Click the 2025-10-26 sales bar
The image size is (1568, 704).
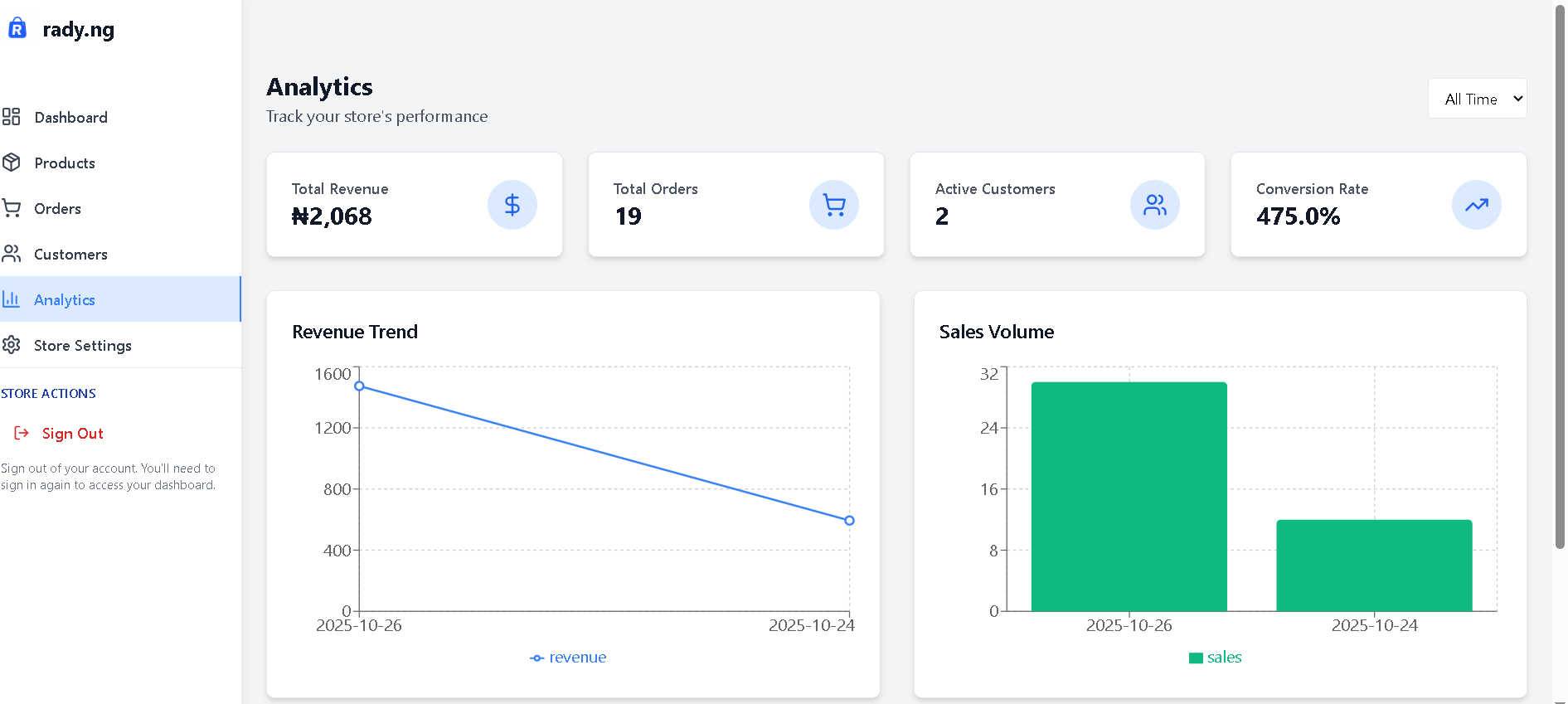click(1129, 497)
